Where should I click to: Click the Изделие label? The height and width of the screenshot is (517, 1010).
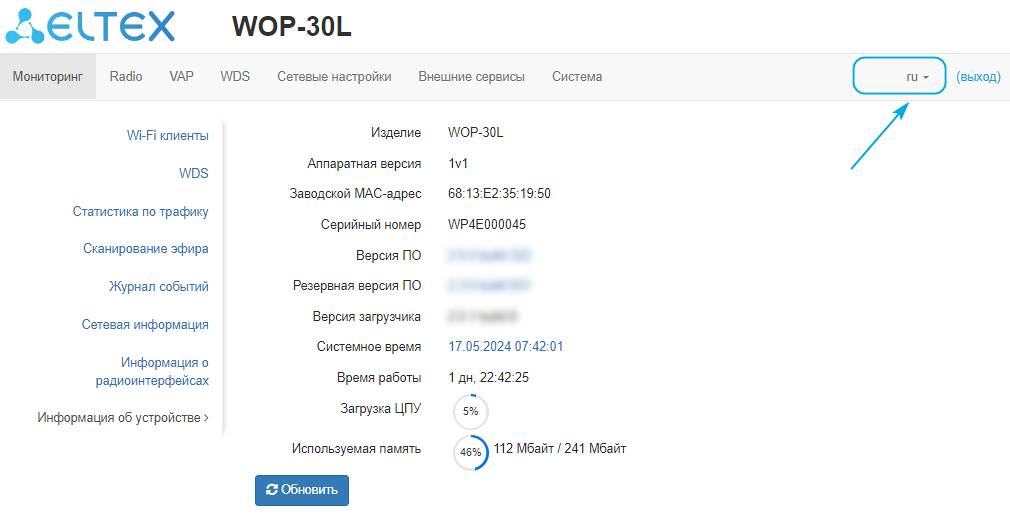[x=395, y=133]
